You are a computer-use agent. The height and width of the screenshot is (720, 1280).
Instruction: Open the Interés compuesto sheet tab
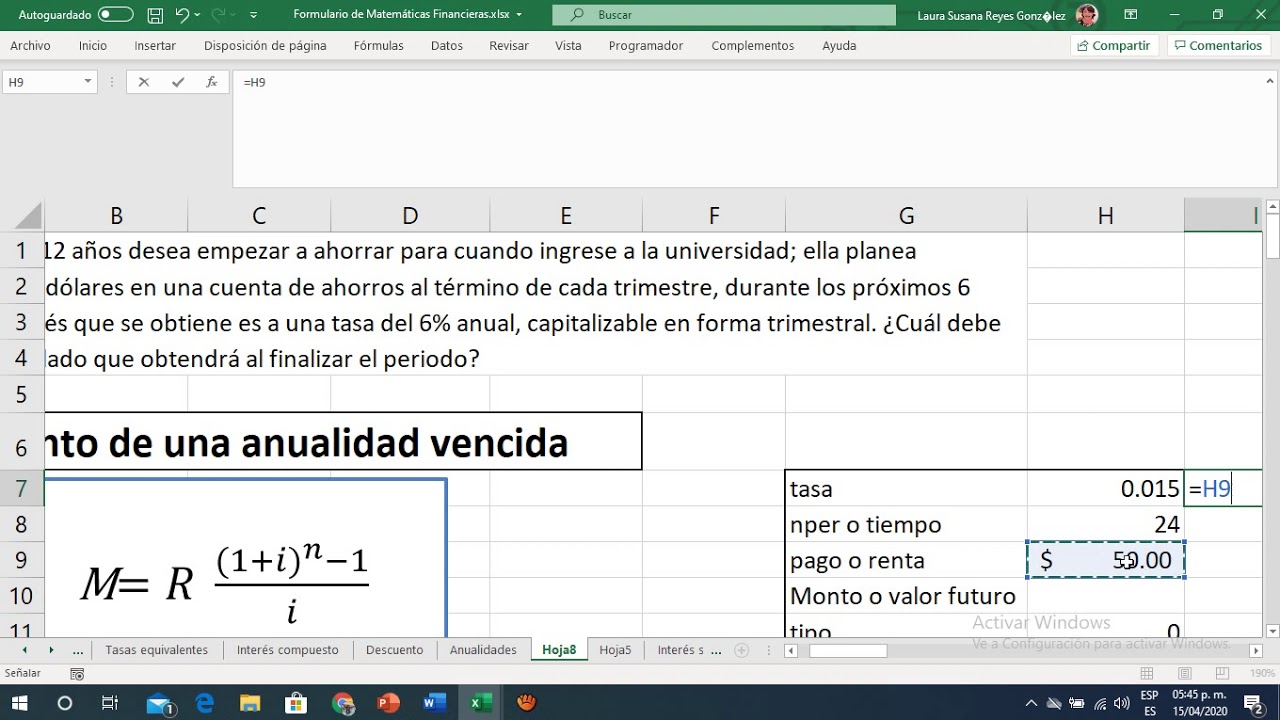[x=287, y=650]
